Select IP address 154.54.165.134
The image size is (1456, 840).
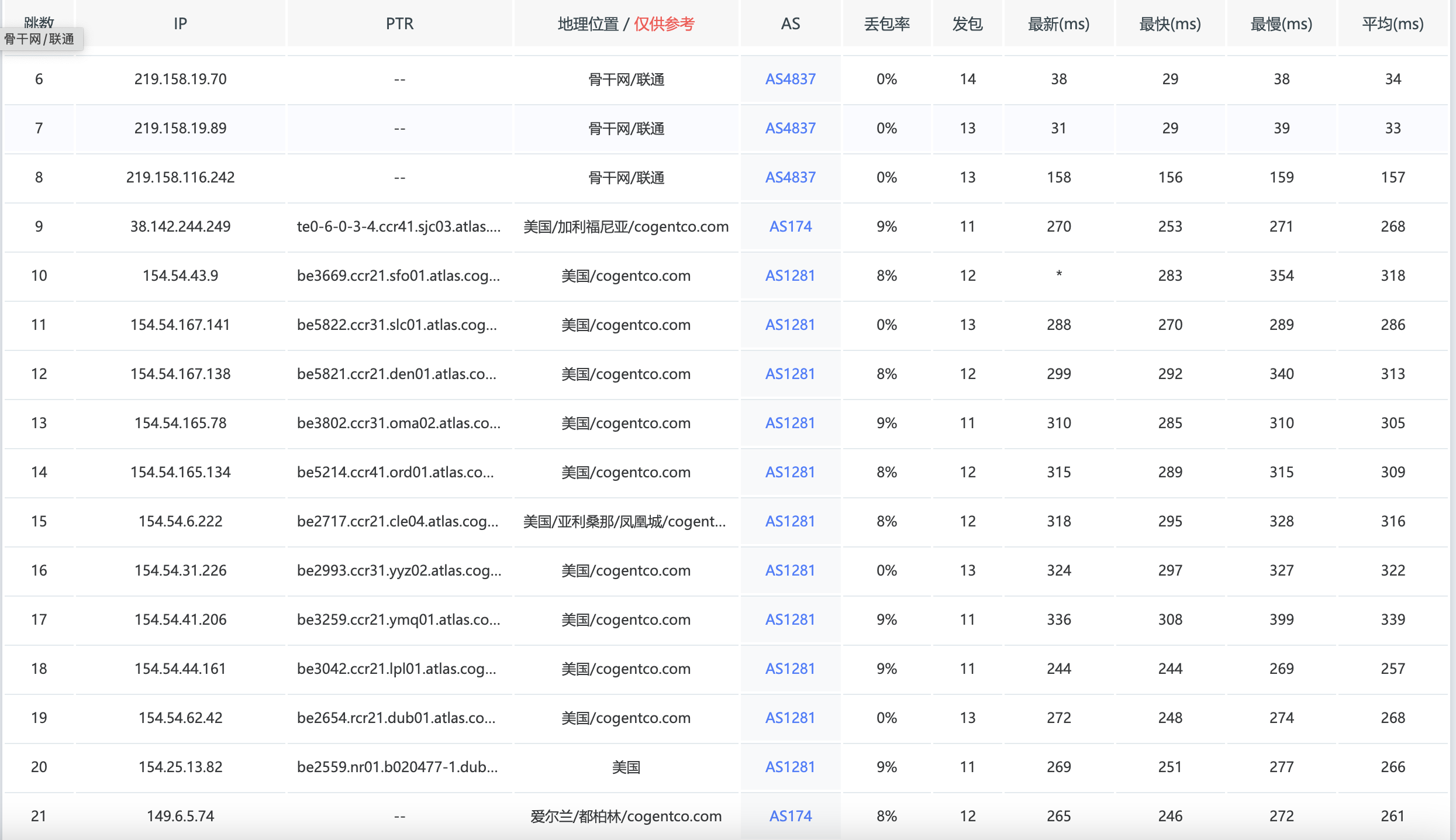[180, 472]
